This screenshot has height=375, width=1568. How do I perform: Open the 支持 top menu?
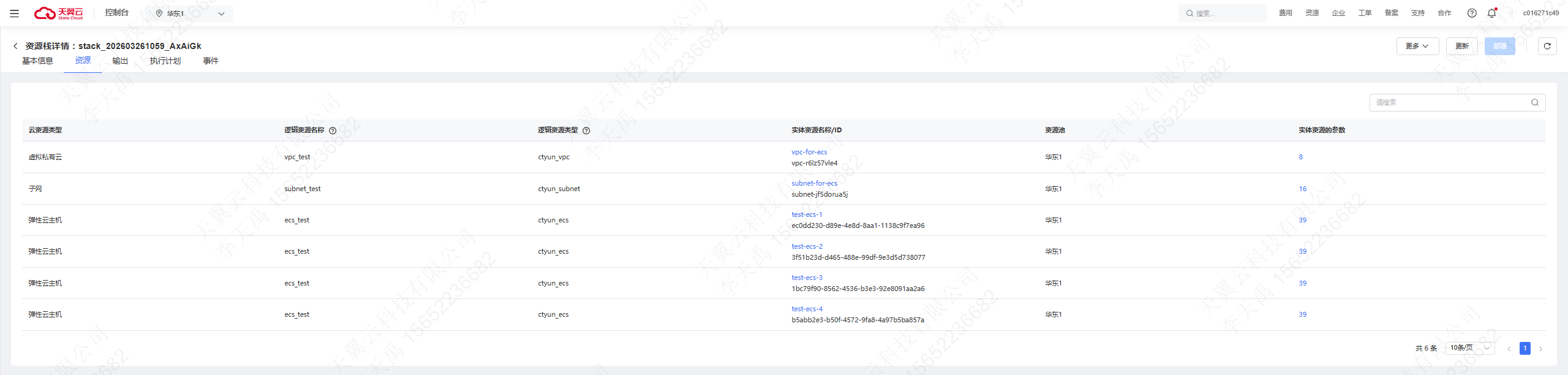(x=1418, y=13)
